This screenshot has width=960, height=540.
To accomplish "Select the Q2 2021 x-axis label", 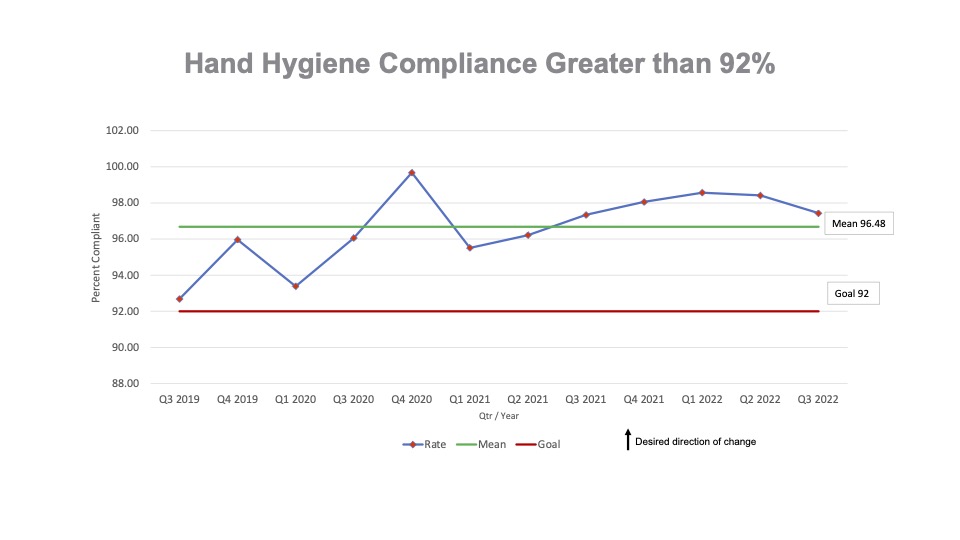I will (x=527, y=399).
